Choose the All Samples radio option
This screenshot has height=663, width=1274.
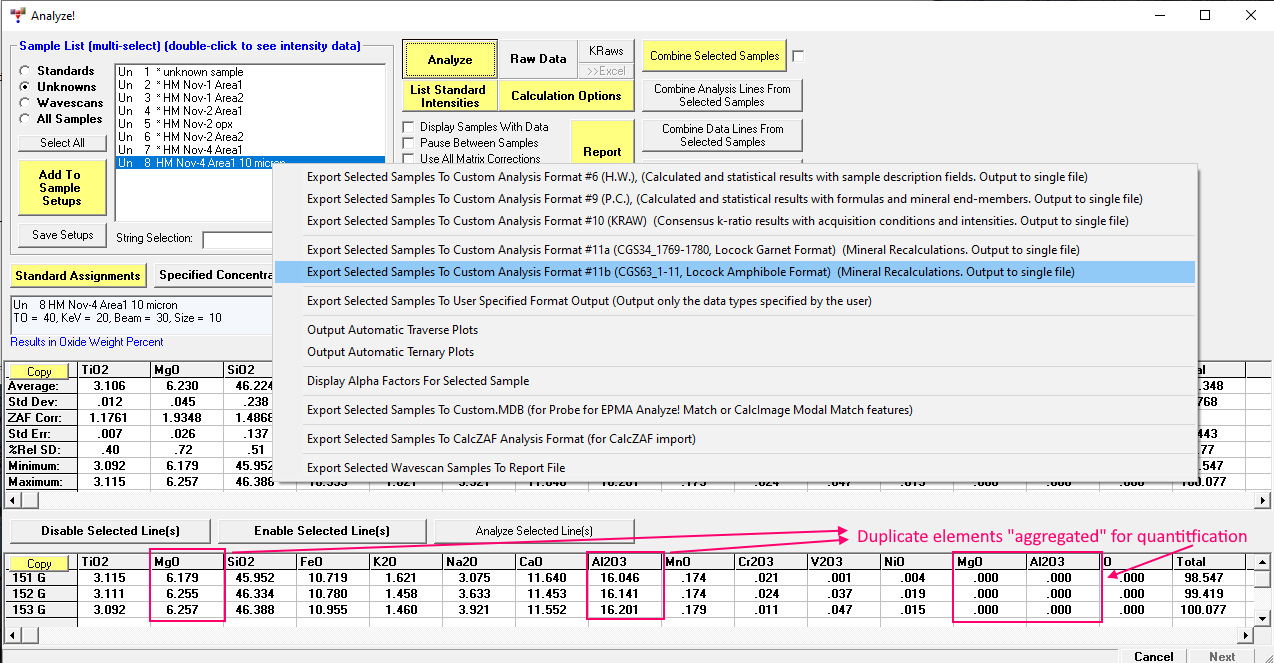point(25,119)
